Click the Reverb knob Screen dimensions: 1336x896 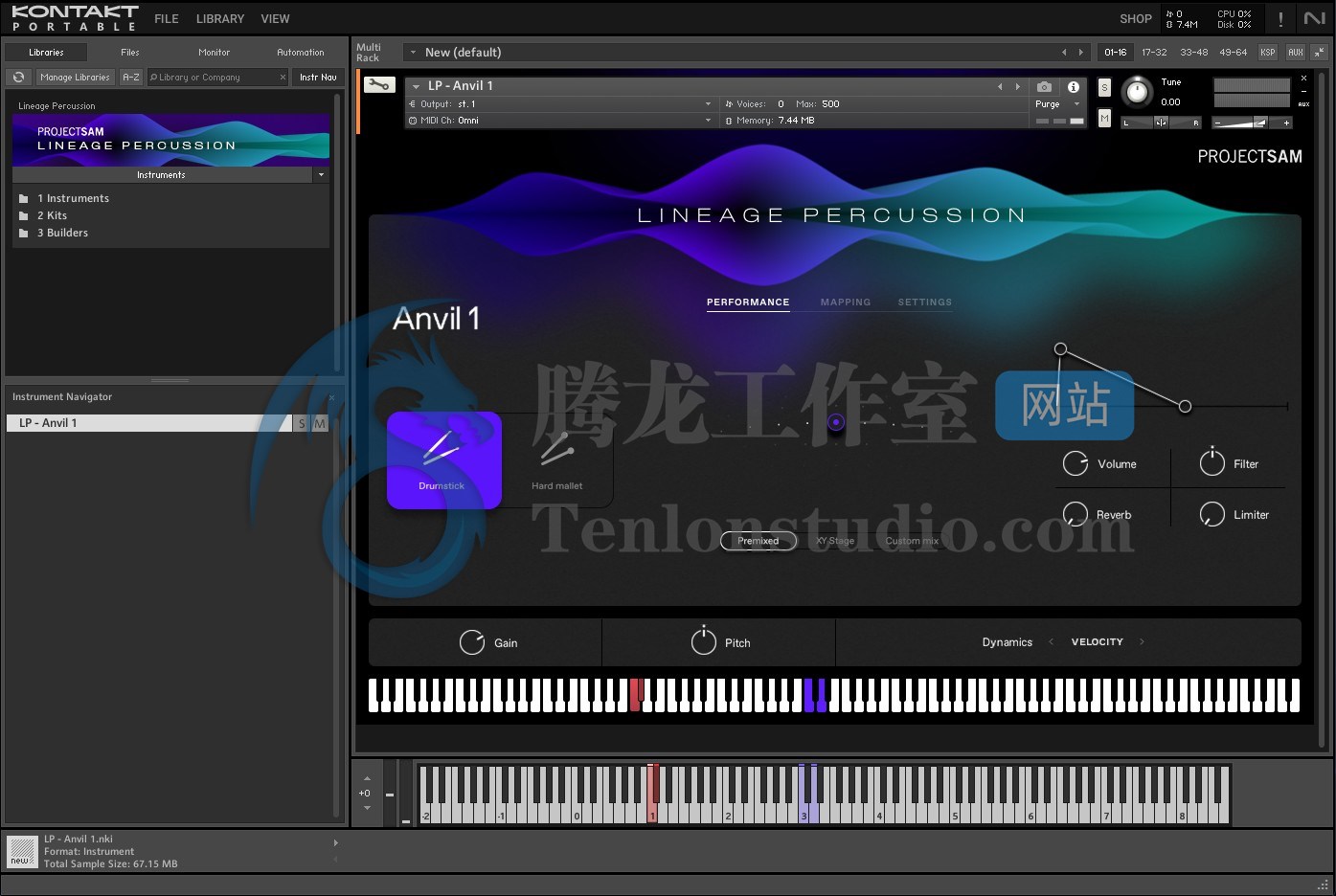coord(1076,514)
